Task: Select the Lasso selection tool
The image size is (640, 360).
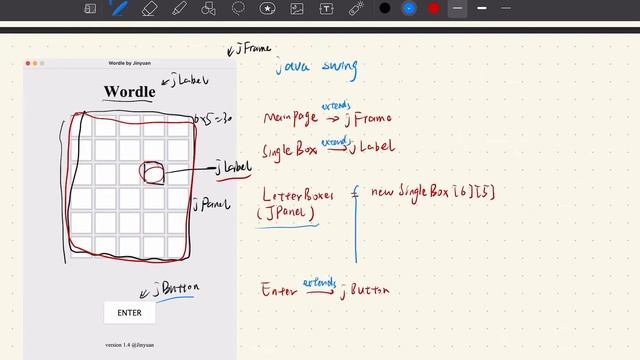Action: pos(238,8)
